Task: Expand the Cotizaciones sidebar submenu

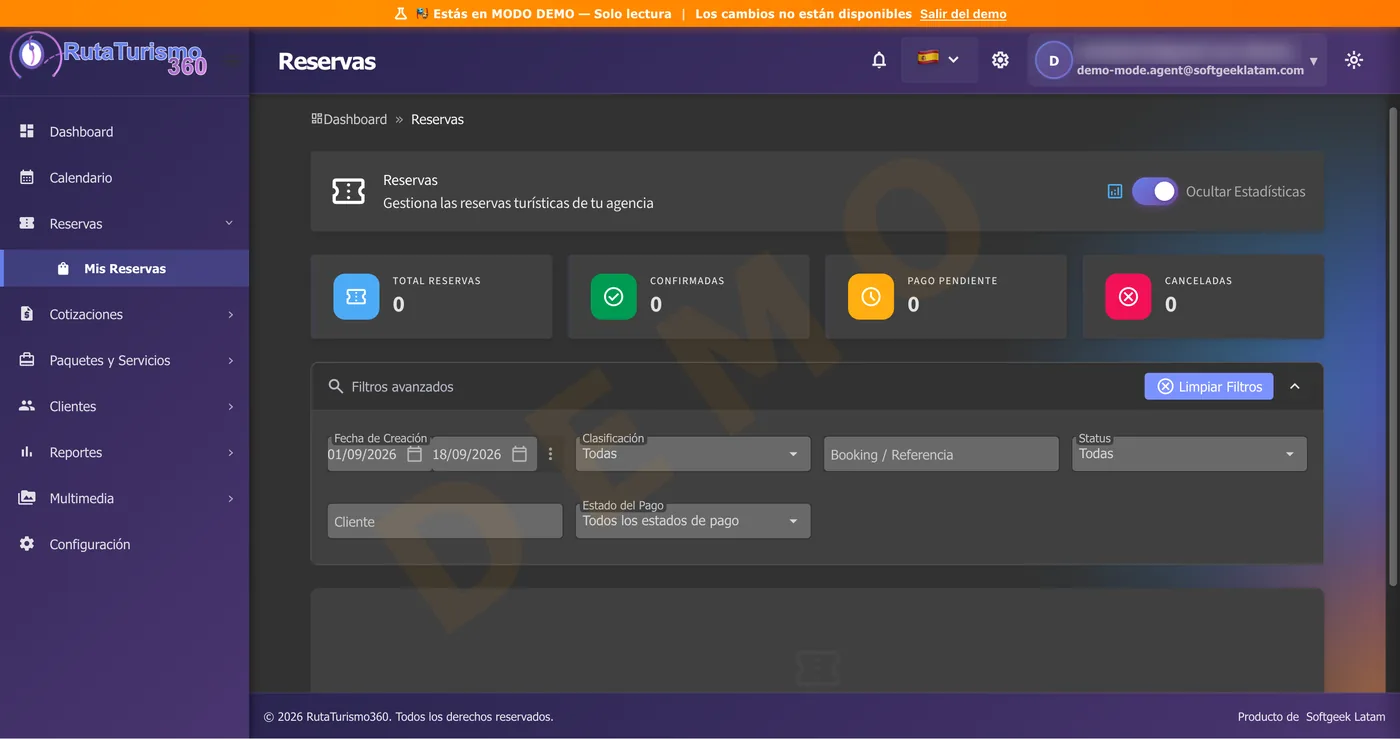Action: (124, 314)
